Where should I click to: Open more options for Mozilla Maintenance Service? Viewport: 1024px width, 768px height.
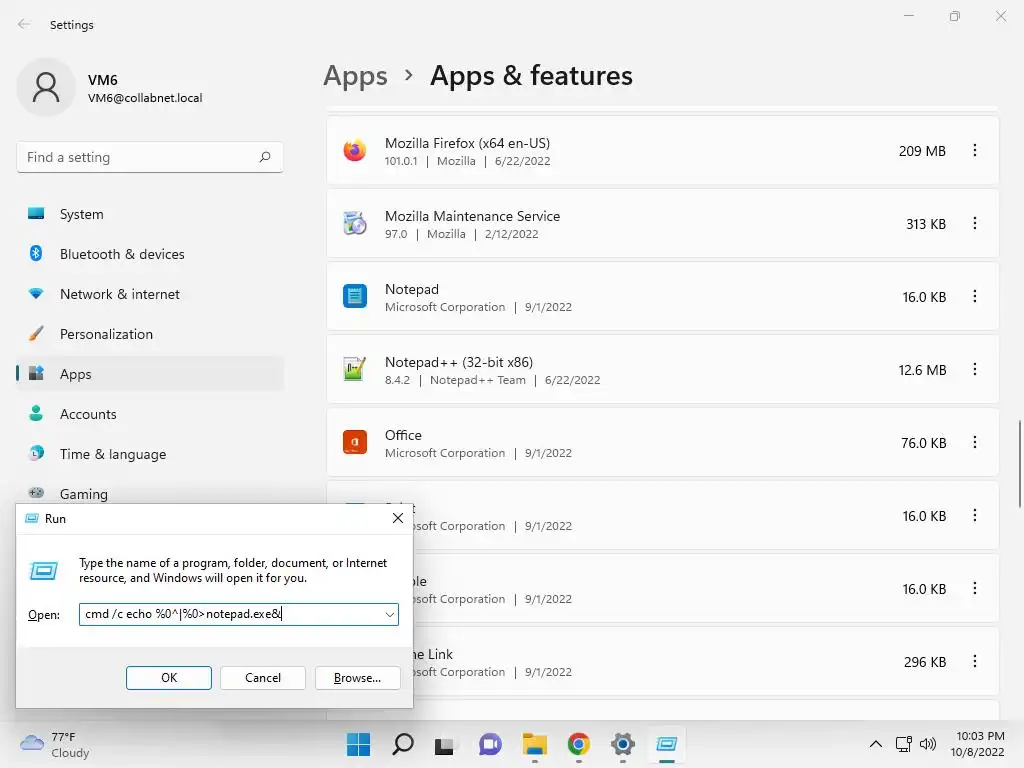tap(974, 223)
